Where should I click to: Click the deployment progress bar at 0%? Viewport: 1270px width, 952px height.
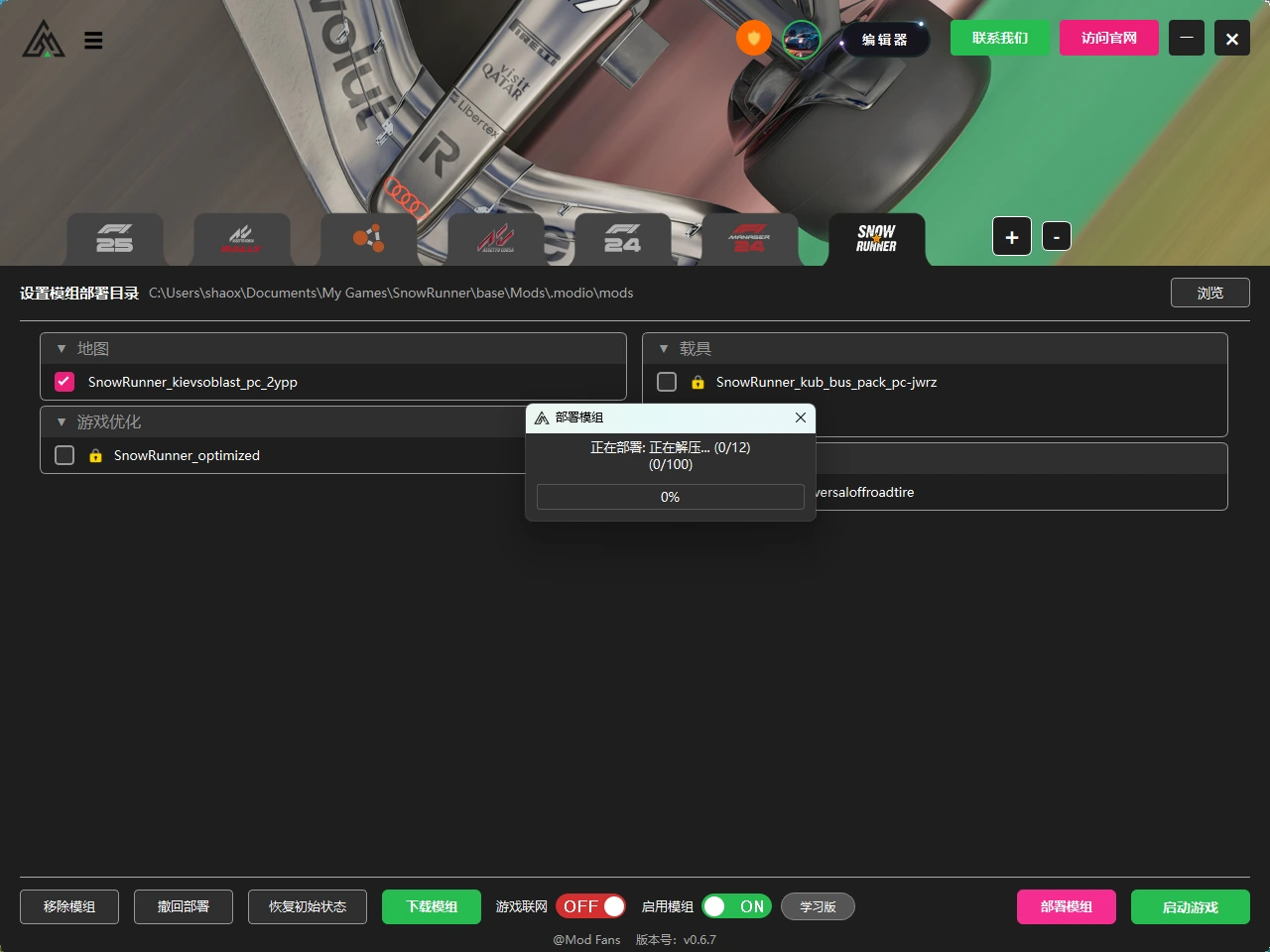click(x=671, y=497)
